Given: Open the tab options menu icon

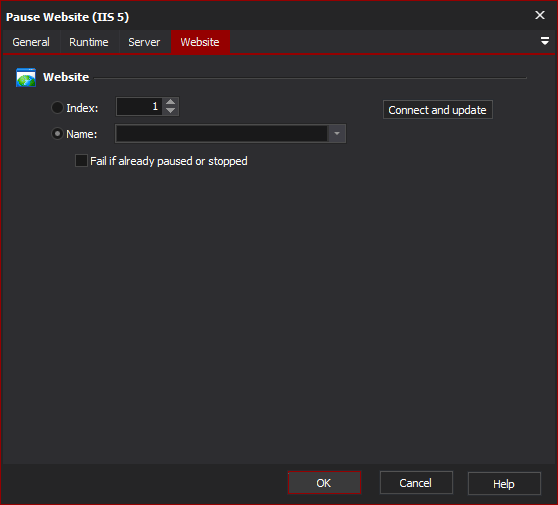Looking at the screenshot, I should pos(544,41).
